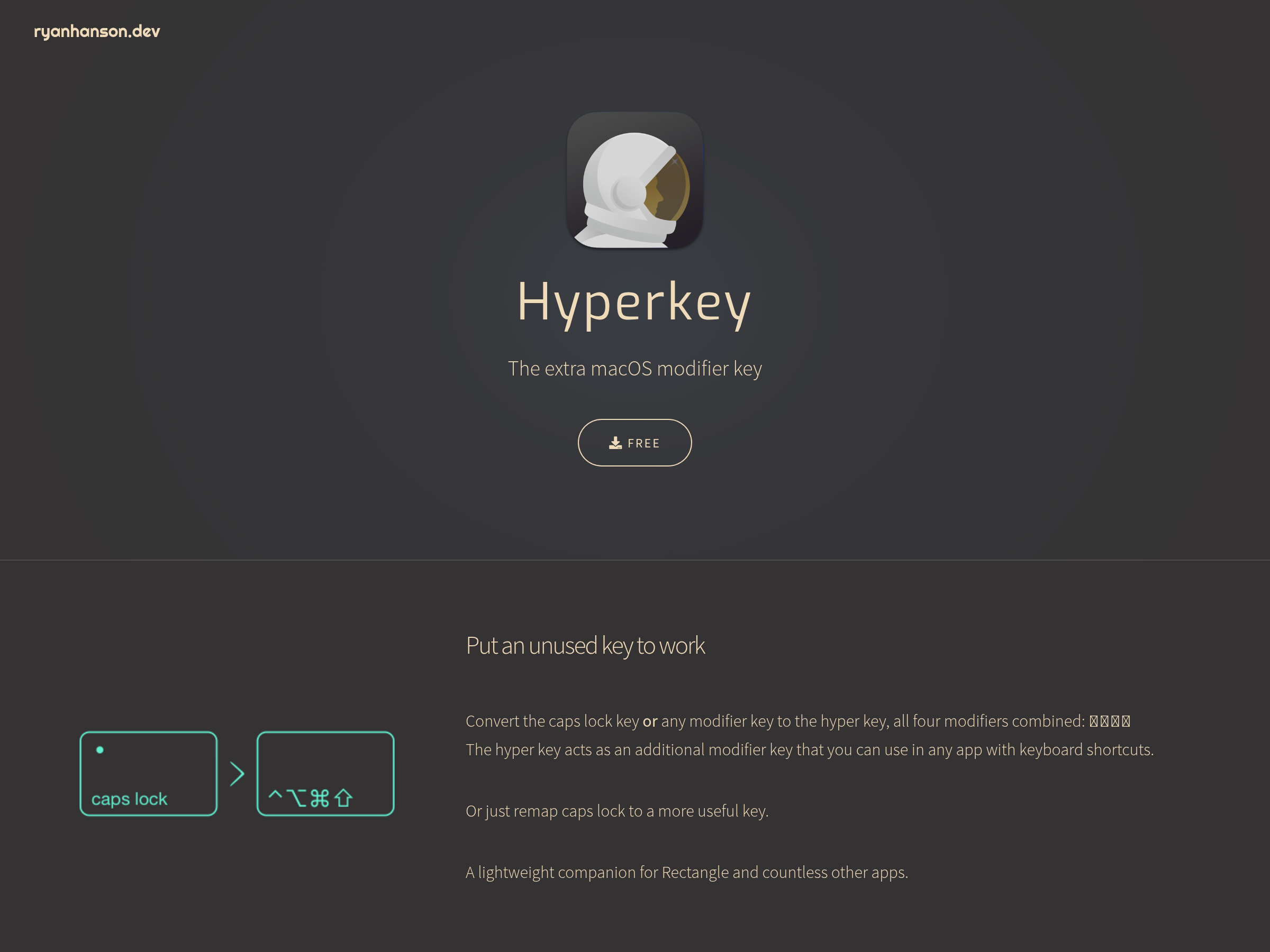Click the command symbol in hyper key
The width and height of the screenshot is (1270, 952).
(x=320, y=798)
